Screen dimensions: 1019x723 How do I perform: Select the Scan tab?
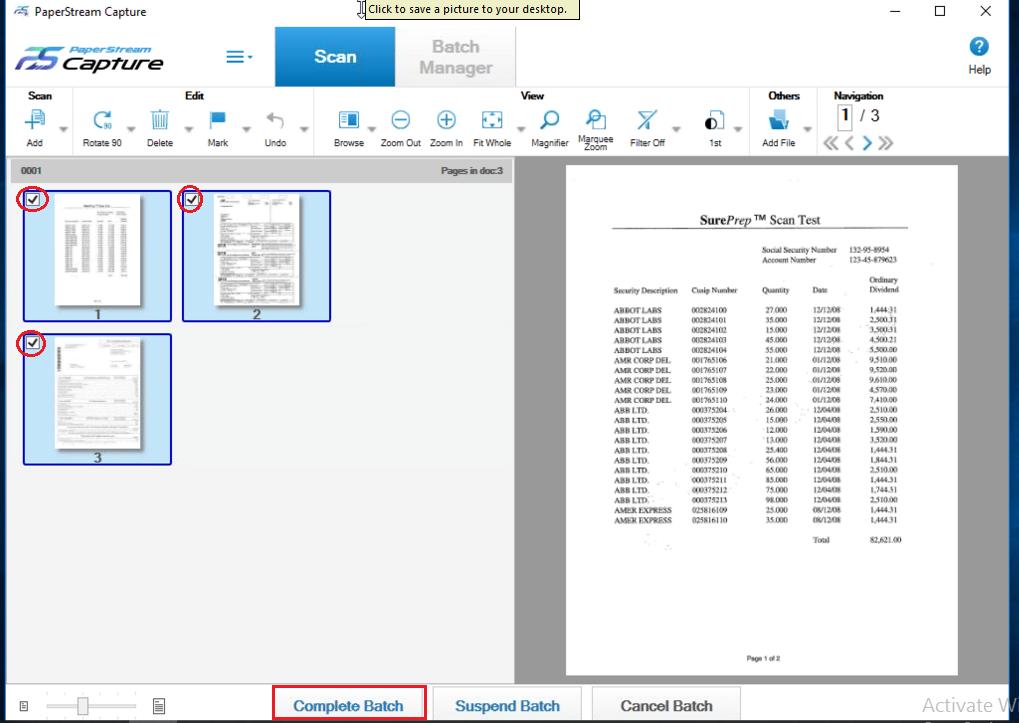(x=335, y=57)
